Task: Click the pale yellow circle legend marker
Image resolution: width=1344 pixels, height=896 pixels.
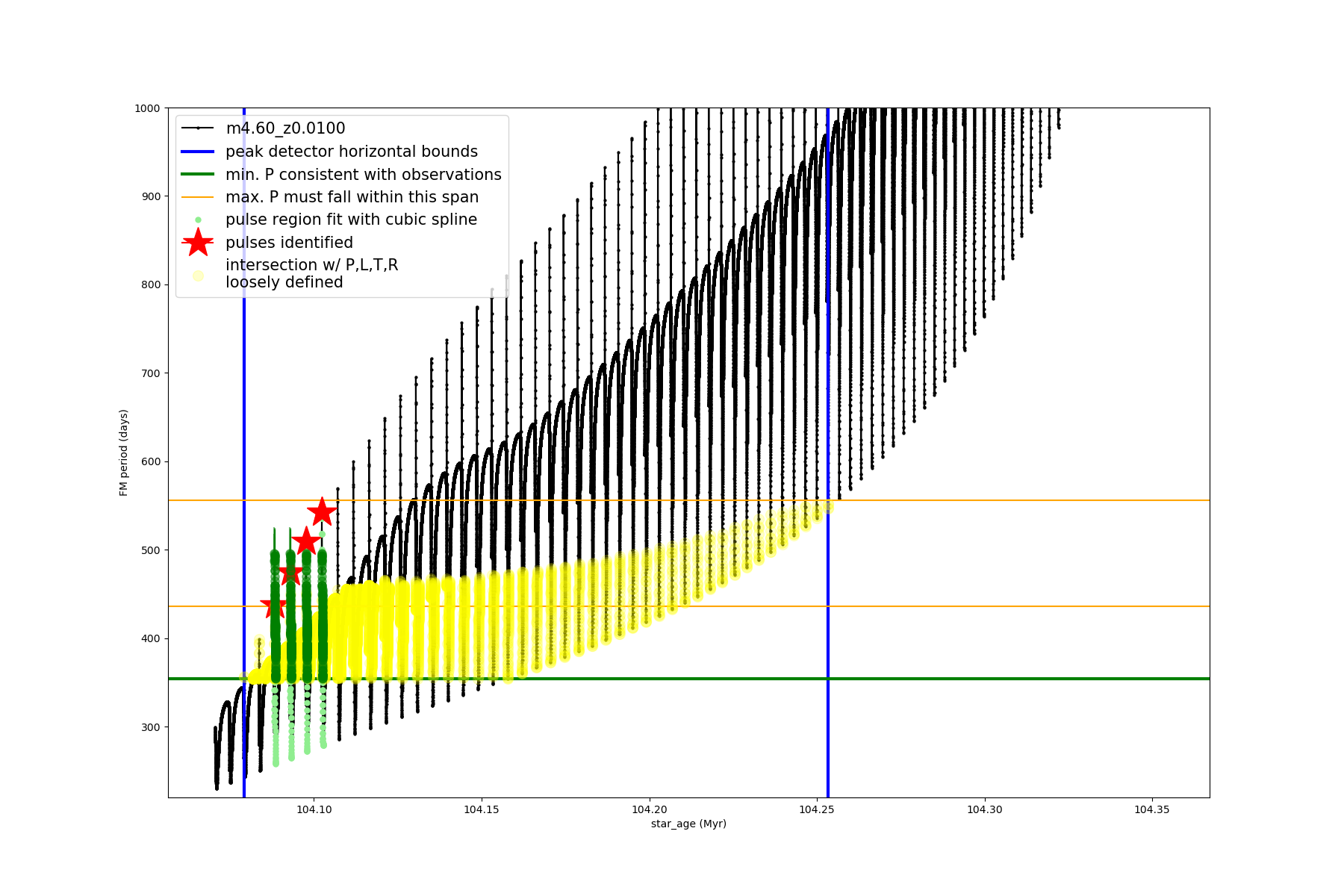Action: tap(198, 276)
